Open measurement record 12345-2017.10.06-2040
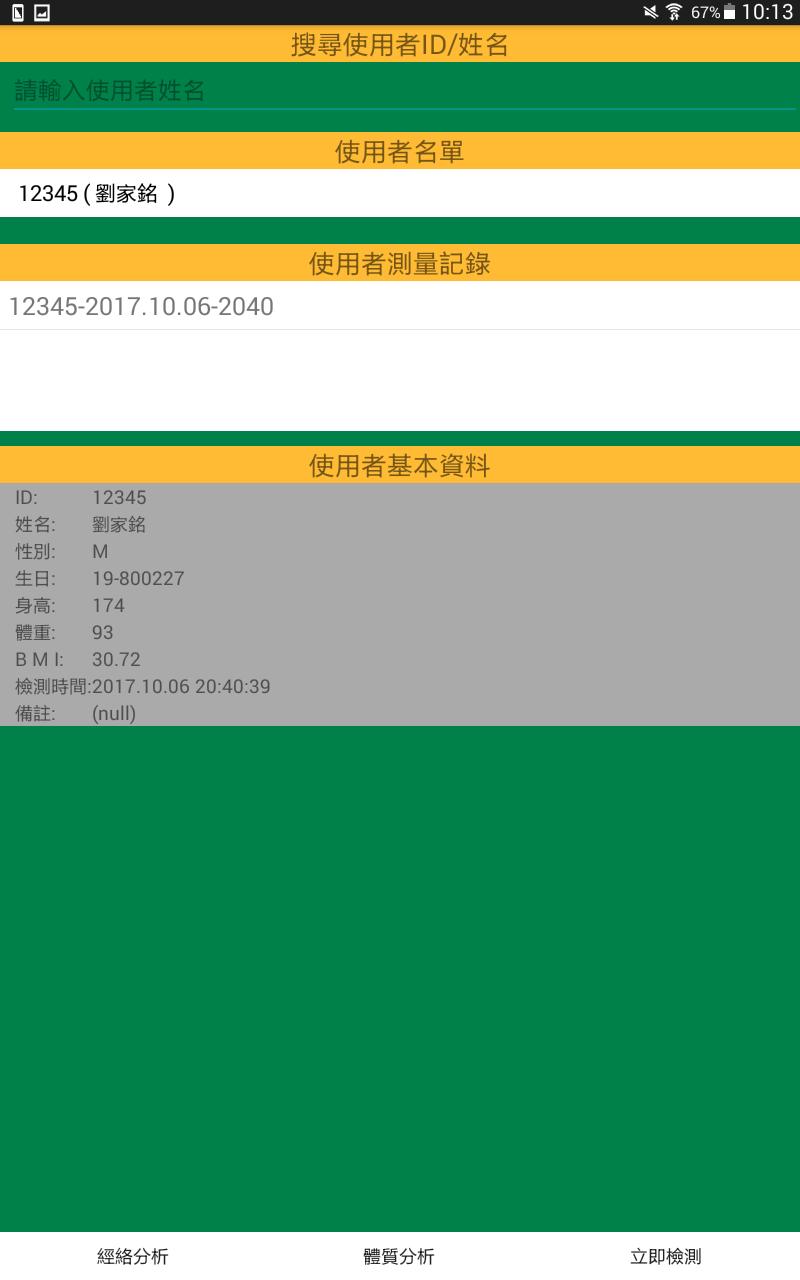 point(400,306)
